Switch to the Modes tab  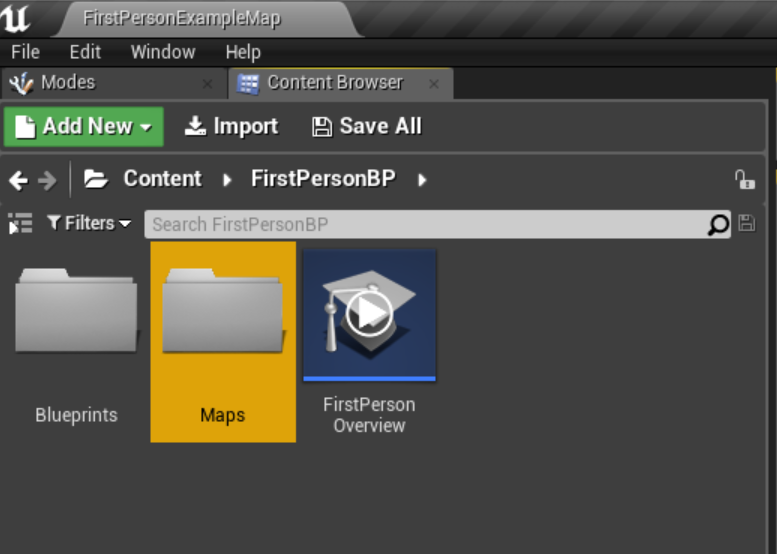68,83
